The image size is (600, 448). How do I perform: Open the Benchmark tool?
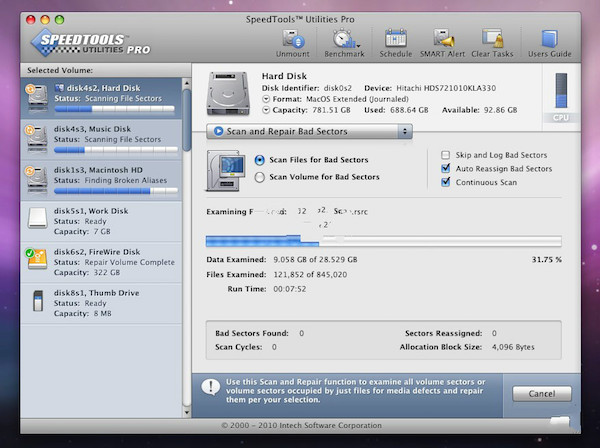click(x=347, y=40)
